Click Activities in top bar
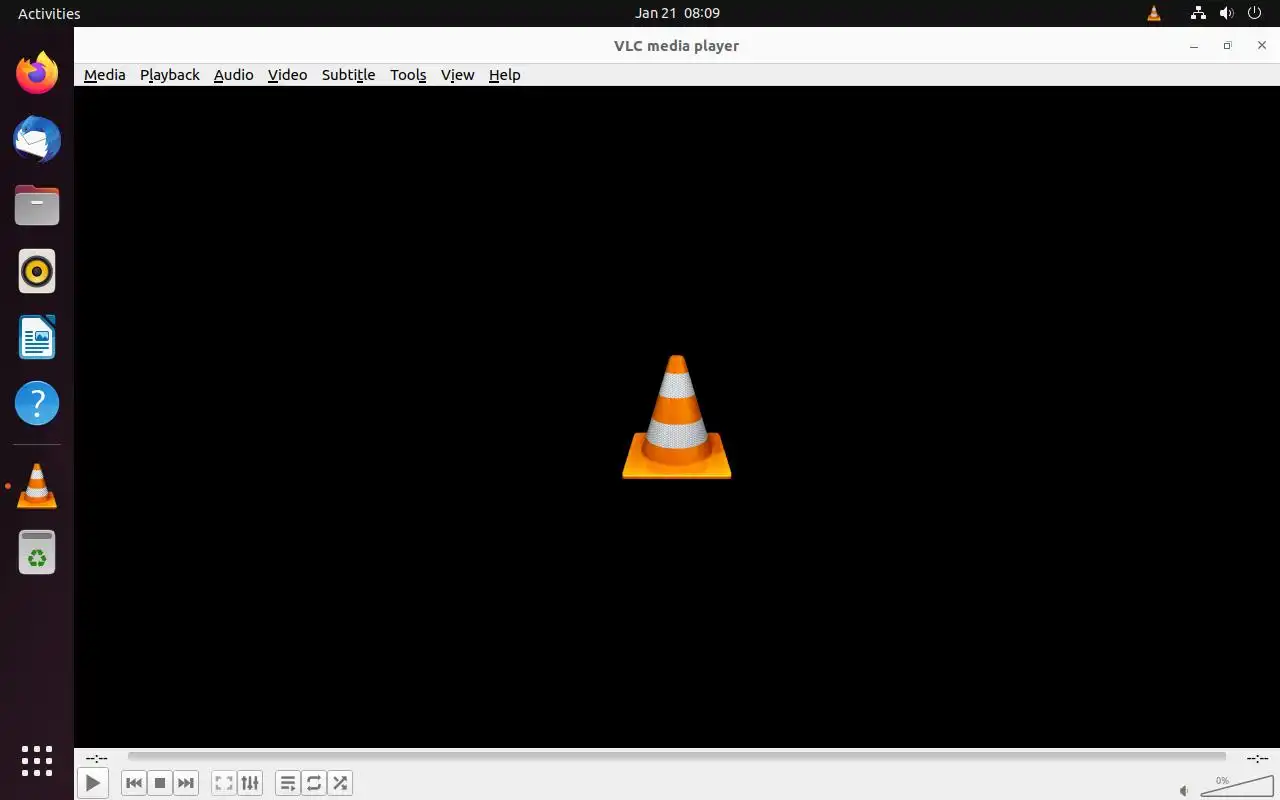Viewport: 1280px width, 800px height. (x=49, y=13)
